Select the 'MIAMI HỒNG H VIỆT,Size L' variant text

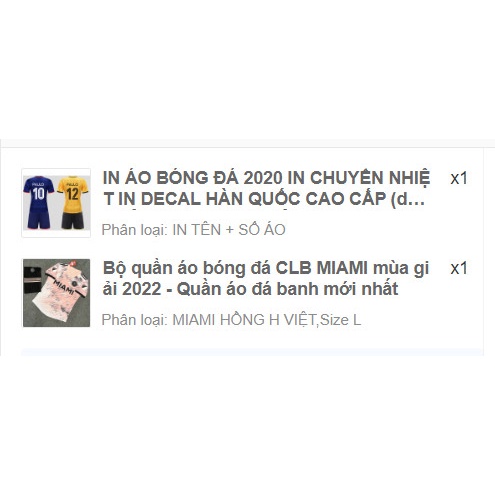point(267,320)
